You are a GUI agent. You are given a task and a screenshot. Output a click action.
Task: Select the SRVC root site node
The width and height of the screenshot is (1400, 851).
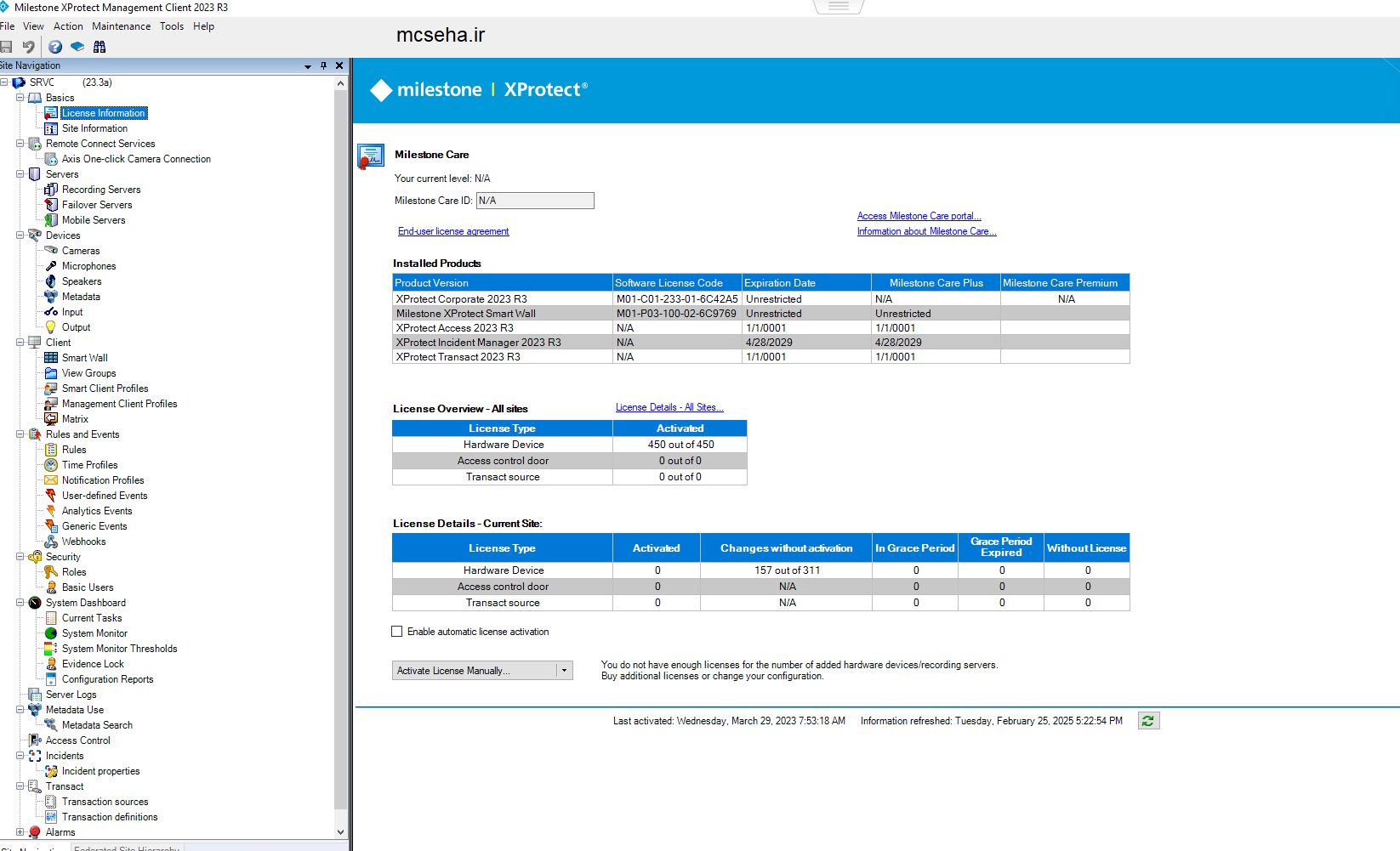click(x=42, y=82)
